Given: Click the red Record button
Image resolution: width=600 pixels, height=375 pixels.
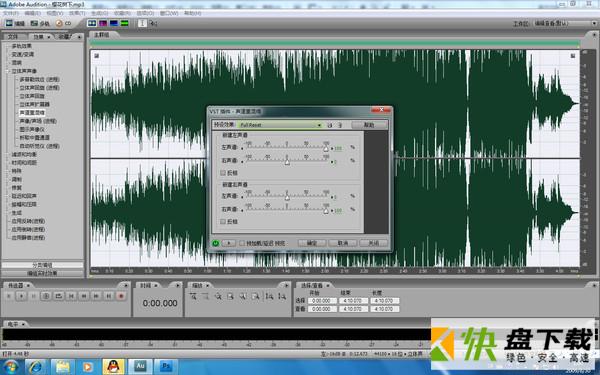Looking at the screenshot, I should [121, 296].
